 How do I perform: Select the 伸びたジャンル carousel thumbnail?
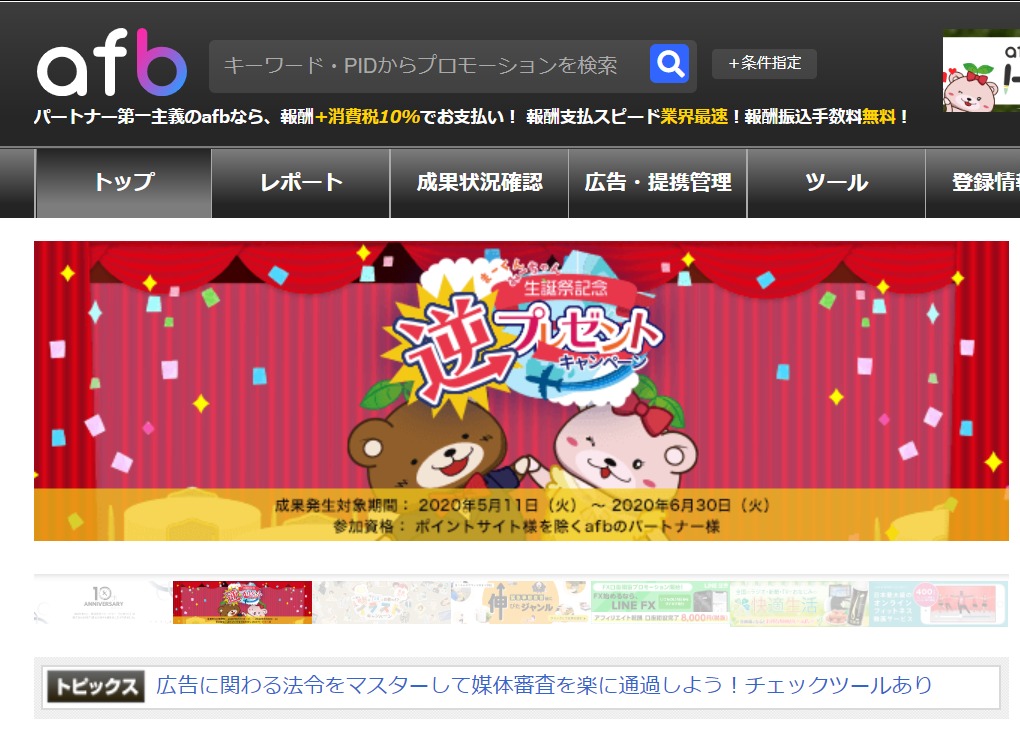tap(521, 603)
